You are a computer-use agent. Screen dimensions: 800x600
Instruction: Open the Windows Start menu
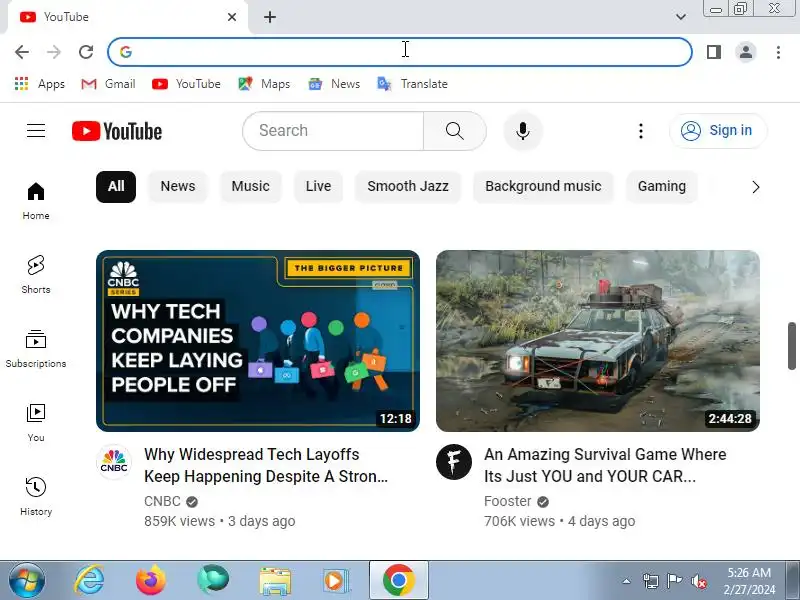click(x=26, y=581)
